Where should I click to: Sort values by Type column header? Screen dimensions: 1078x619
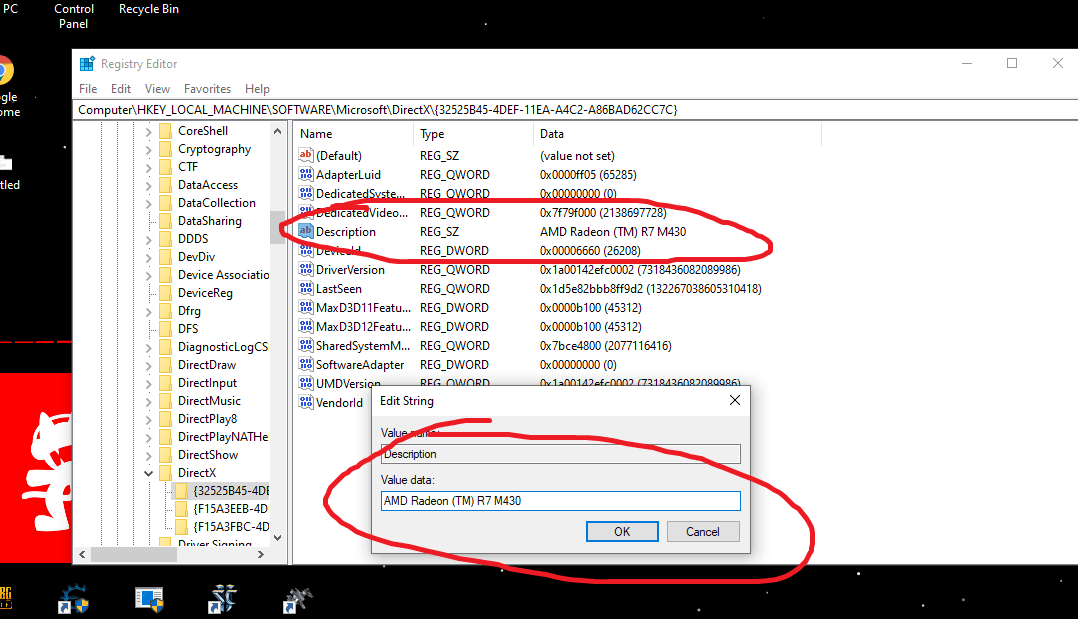tap(474, 134)
